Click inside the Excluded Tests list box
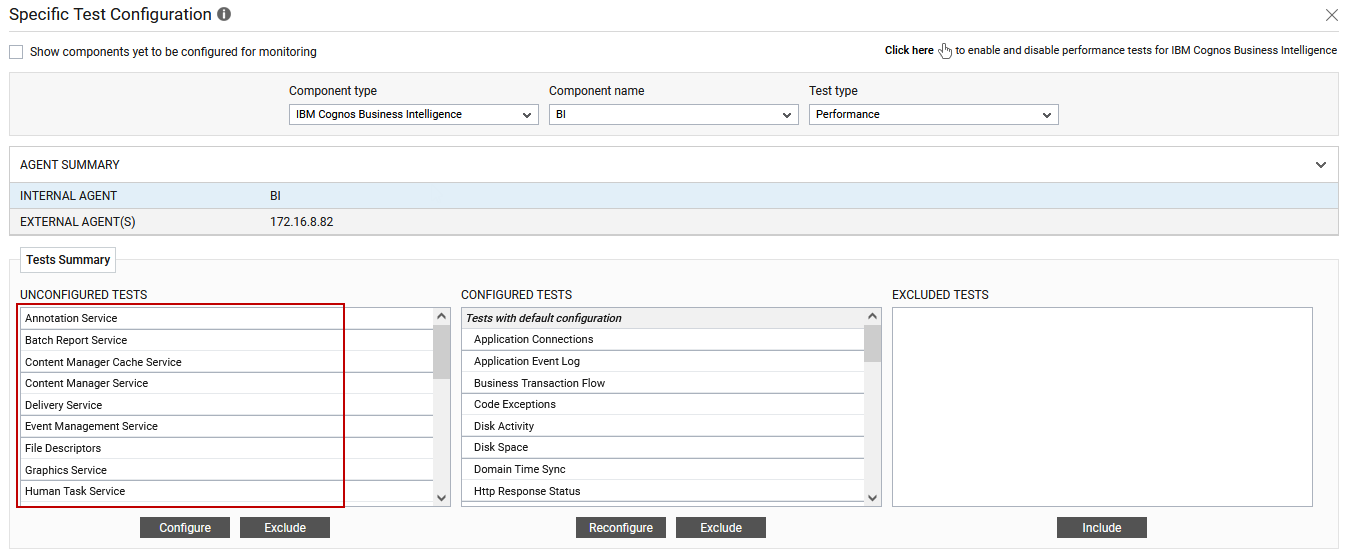The height and width of the screenshot is (555, 1345). [1102, 407]
